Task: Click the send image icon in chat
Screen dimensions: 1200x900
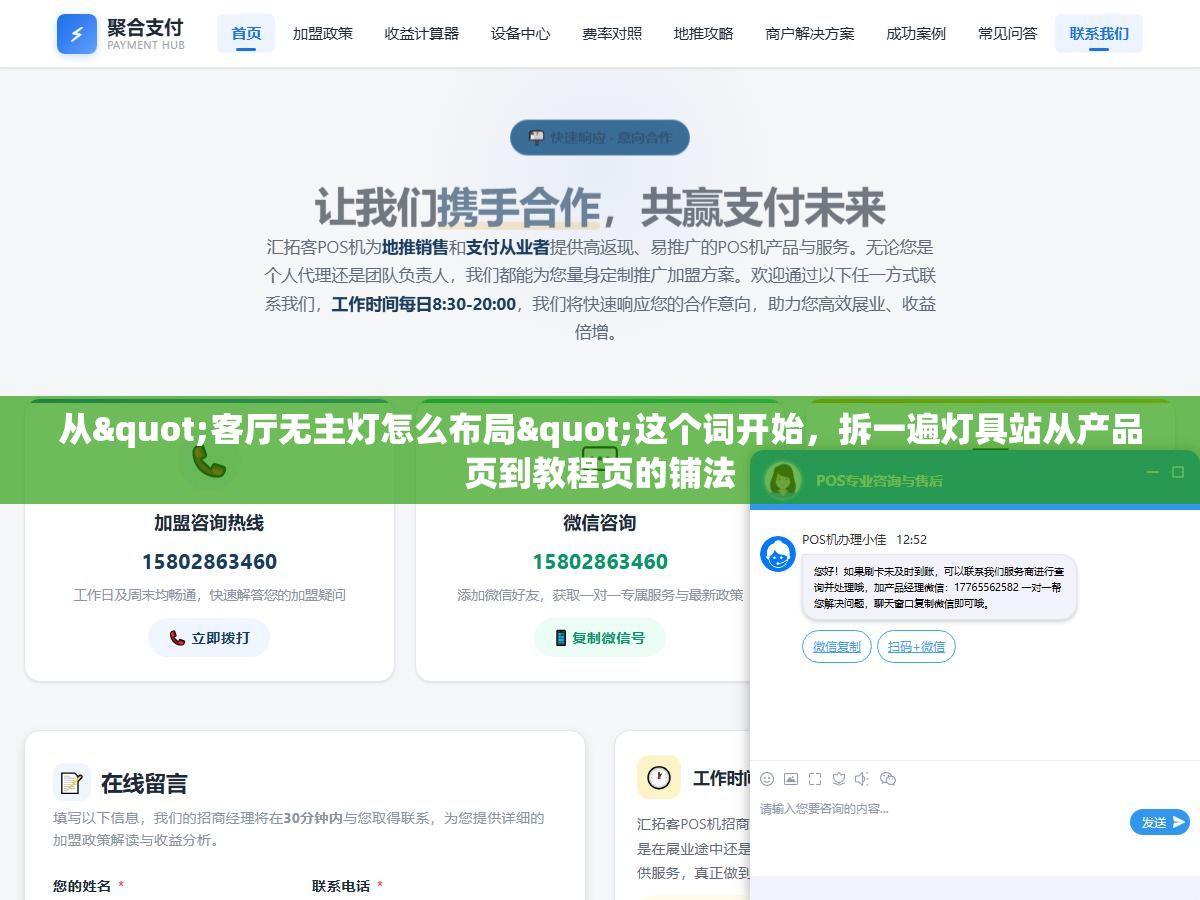Action: 791,778
